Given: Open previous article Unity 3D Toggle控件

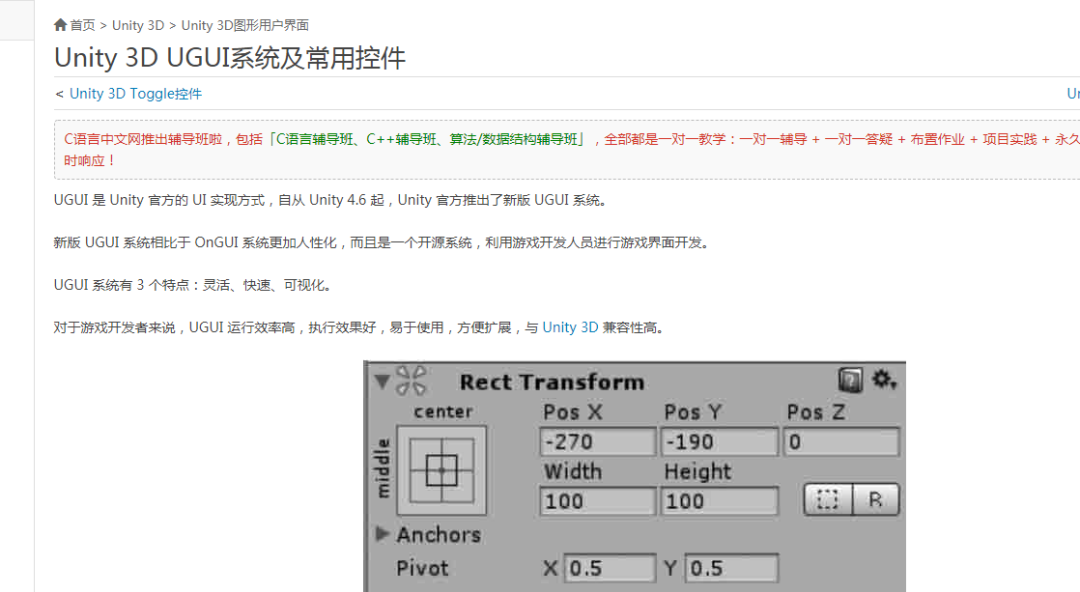Looking at the screenshot, I should 135,94.
